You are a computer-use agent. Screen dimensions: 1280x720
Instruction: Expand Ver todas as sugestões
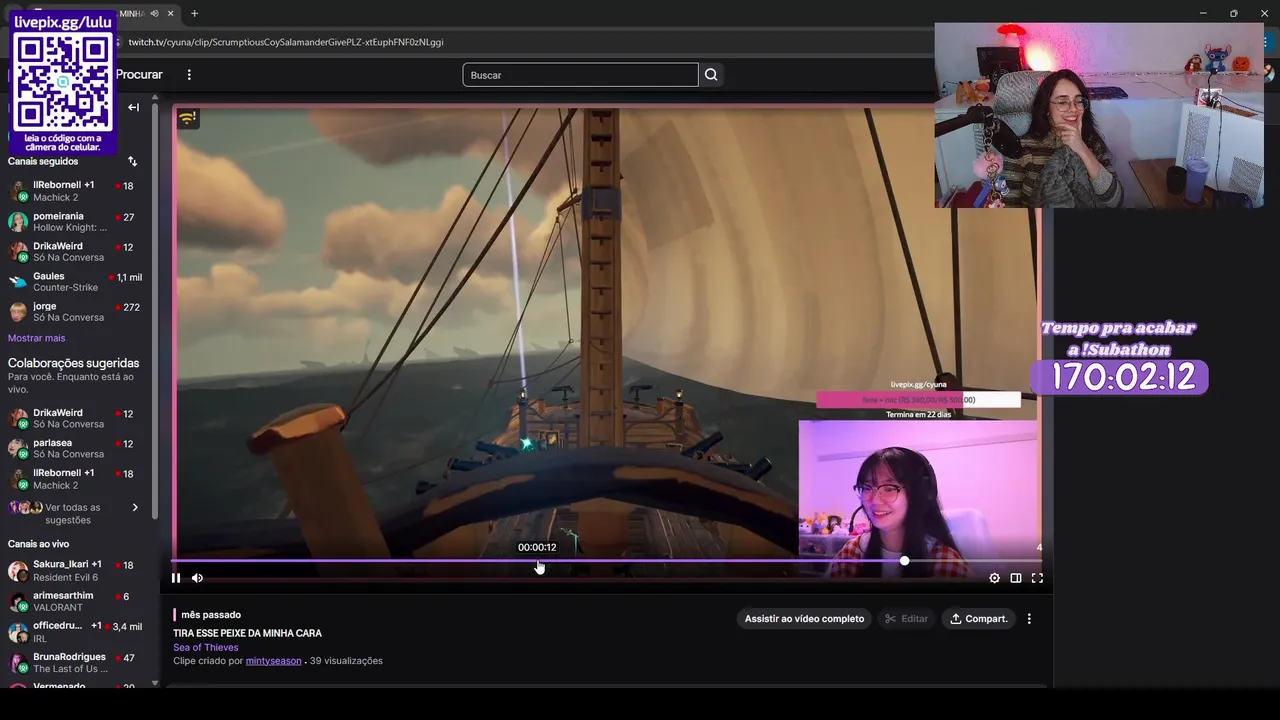[x=74, y=513]
